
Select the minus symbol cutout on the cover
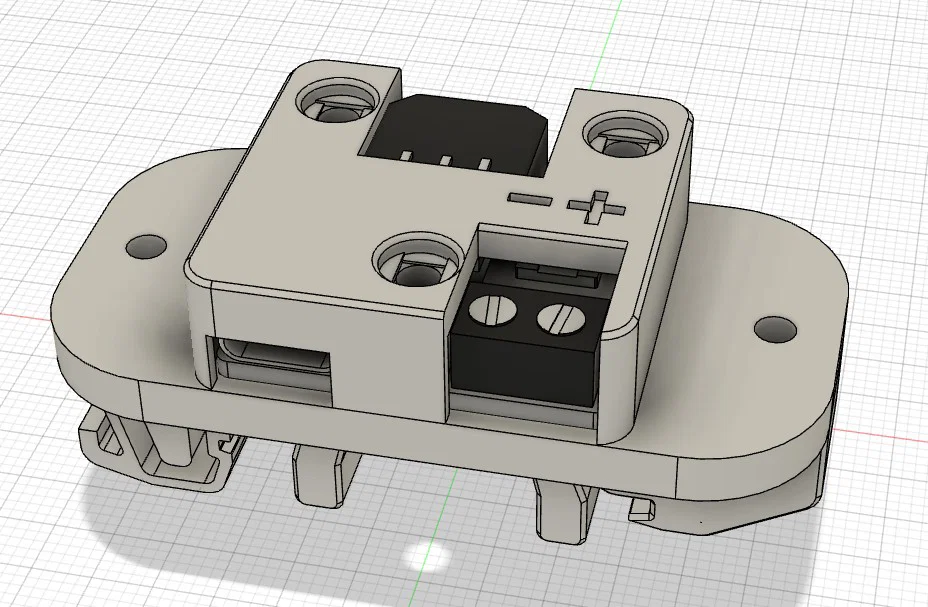530,199
